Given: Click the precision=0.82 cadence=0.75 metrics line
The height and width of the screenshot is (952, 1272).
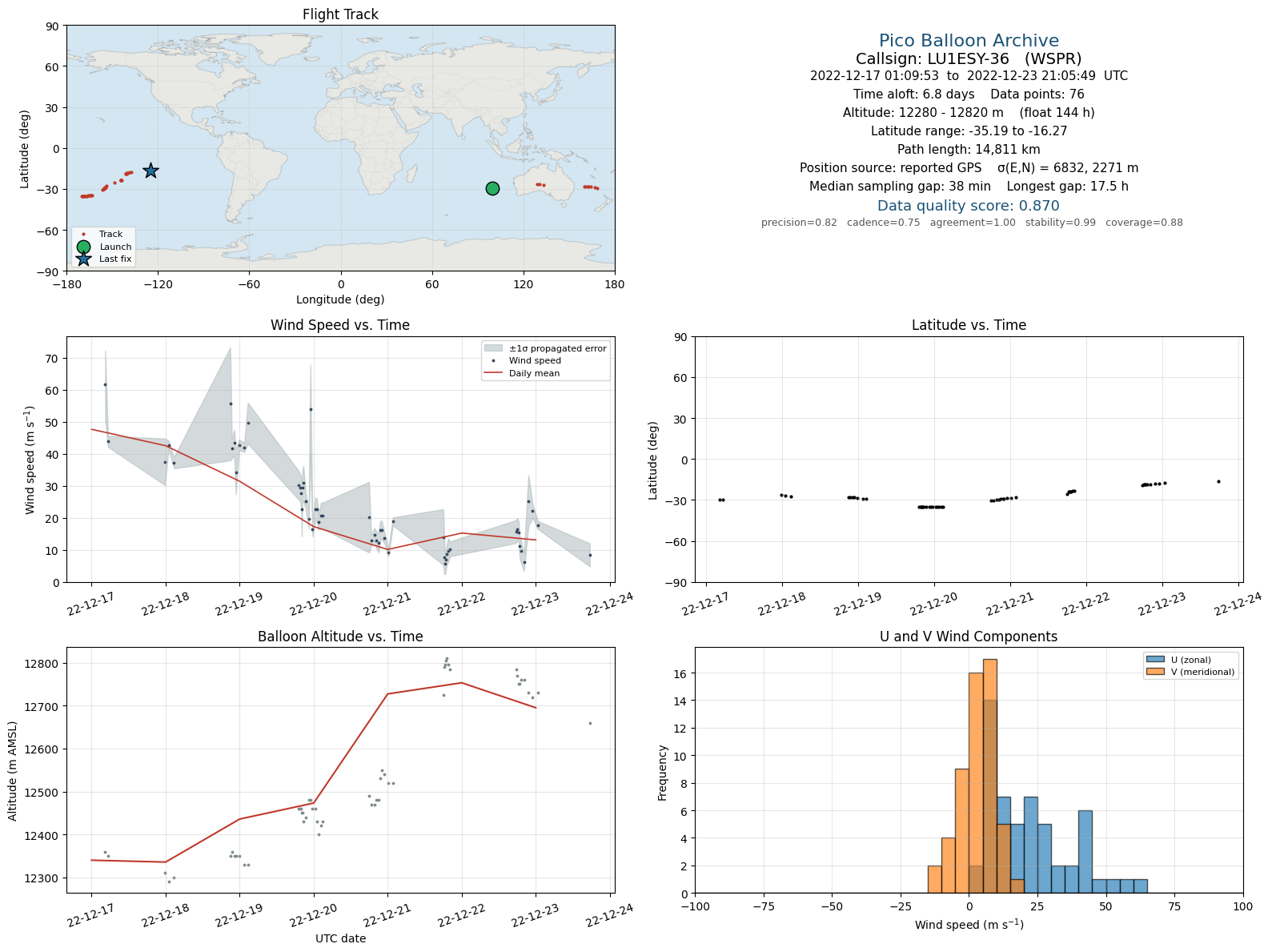Looking at the screenshot, I should click(972, 223).
